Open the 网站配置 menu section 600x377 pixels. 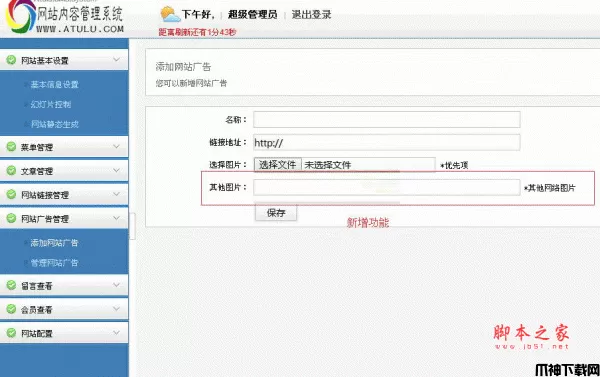pos(64,333)
